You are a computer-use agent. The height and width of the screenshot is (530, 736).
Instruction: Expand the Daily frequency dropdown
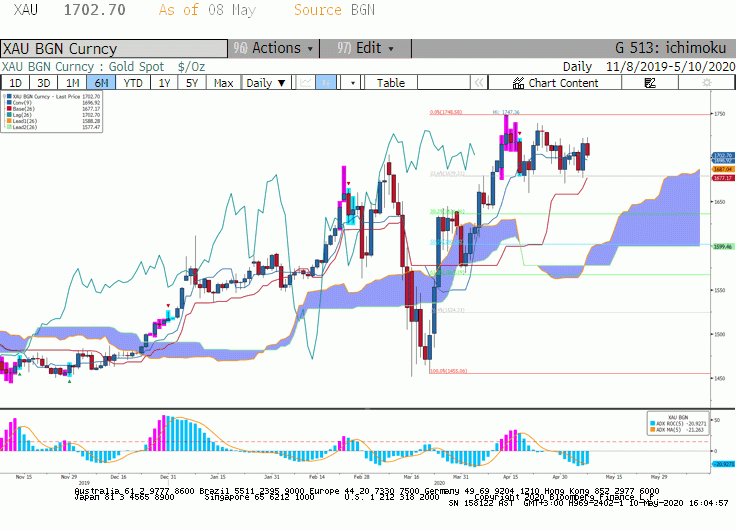pos(266,83)
